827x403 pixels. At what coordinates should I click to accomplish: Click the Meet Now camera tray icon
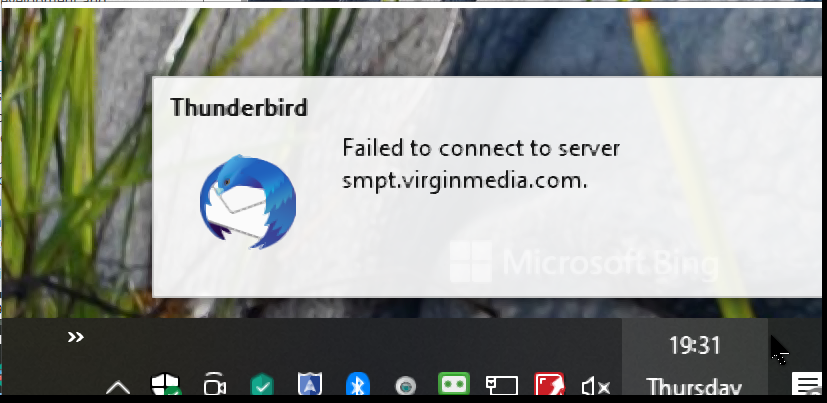tap(214, 385)
